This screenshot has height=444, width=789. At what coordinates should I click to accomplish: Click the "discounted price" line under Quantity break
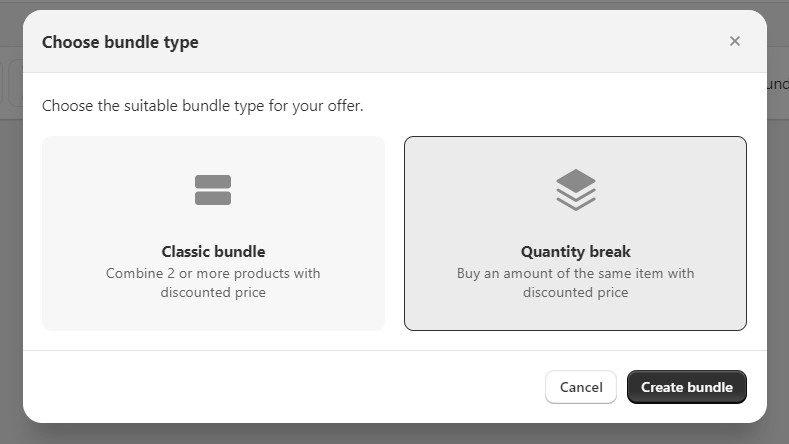[x=575, y=293]
